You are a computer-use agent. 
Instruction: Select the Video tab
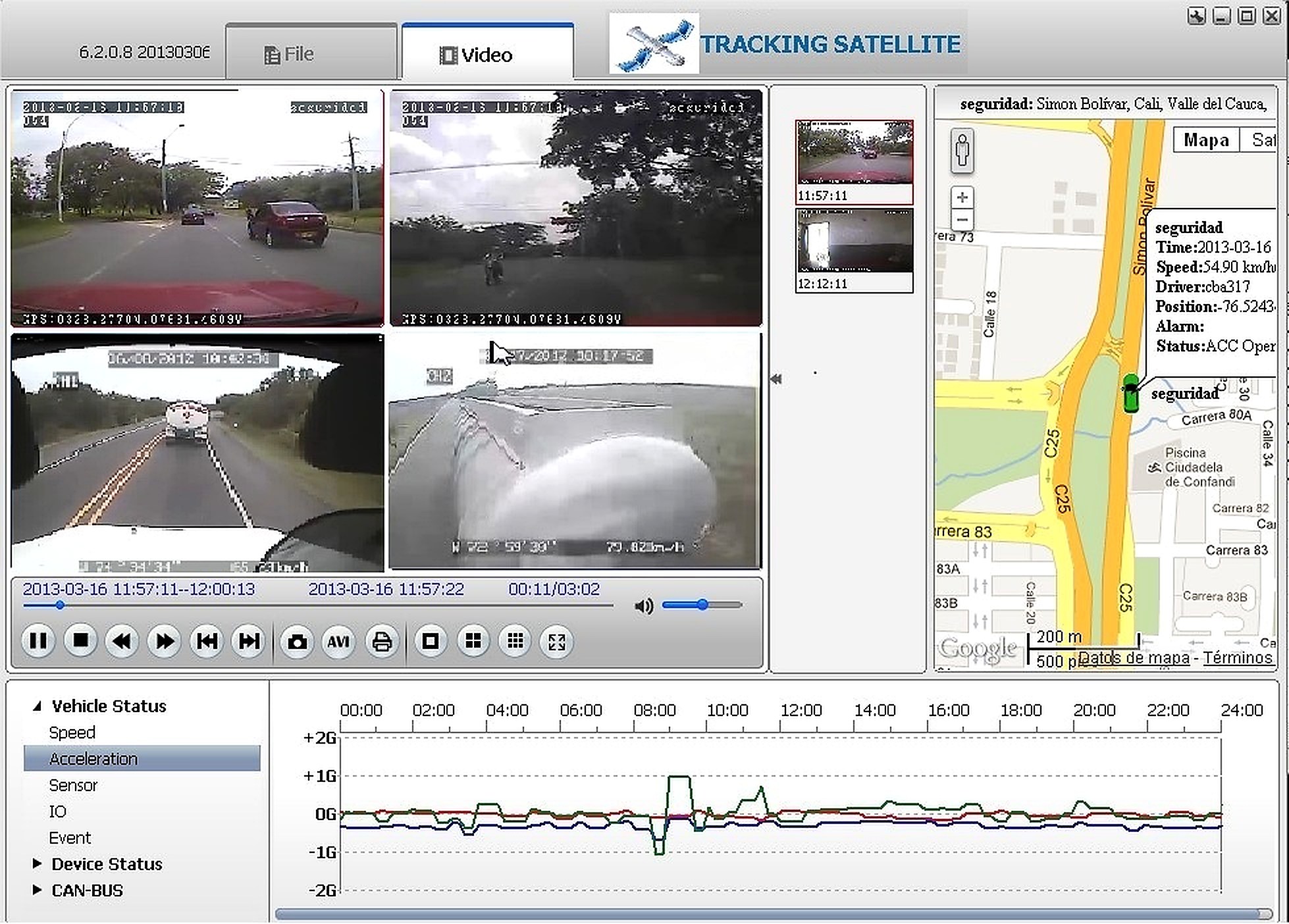click(488, 52)
